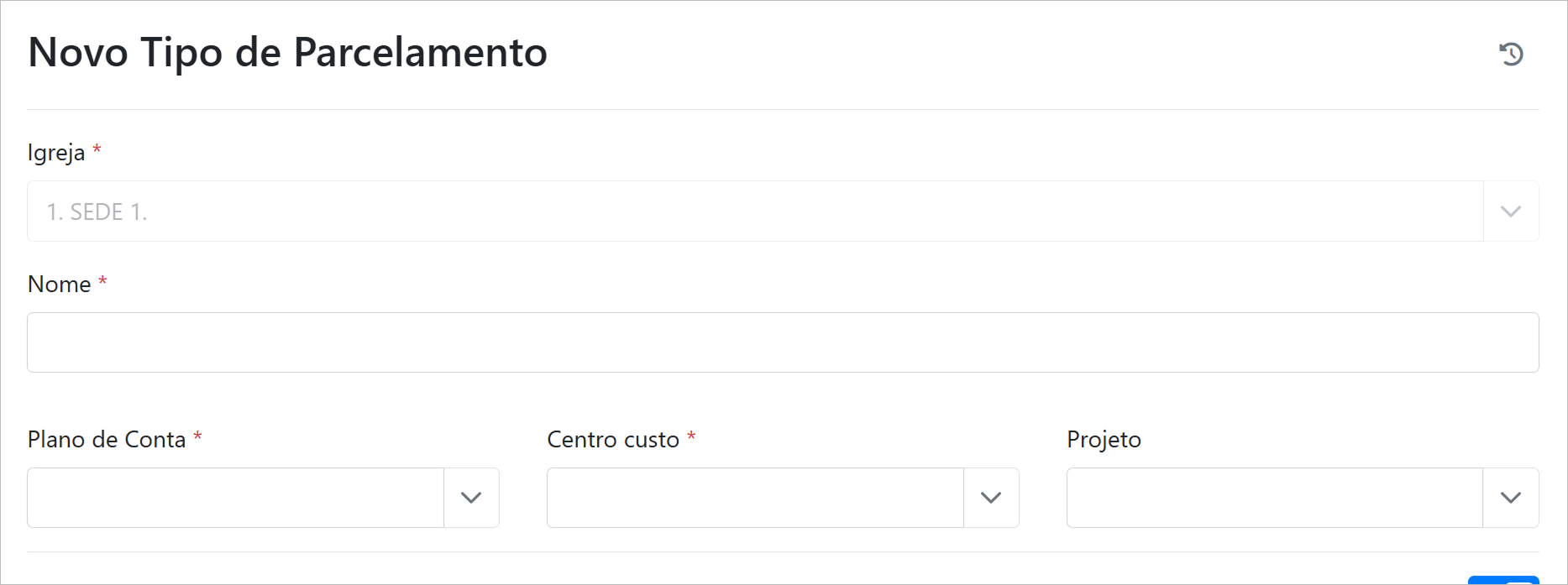
Task: Expand the Igreja dropdown chevron
Action: click(x=1510, y=212)
